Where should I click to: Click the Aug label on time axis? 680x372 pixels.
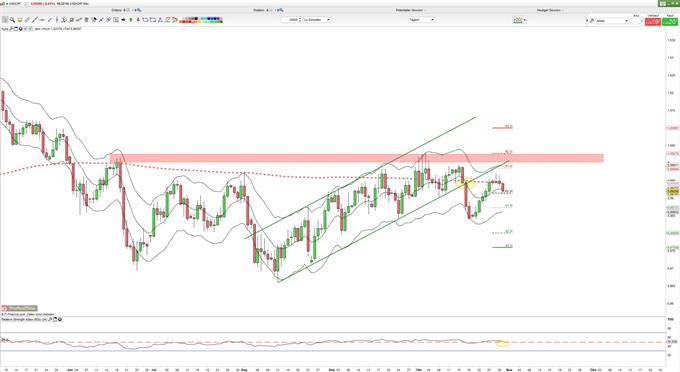coord(244,370)
